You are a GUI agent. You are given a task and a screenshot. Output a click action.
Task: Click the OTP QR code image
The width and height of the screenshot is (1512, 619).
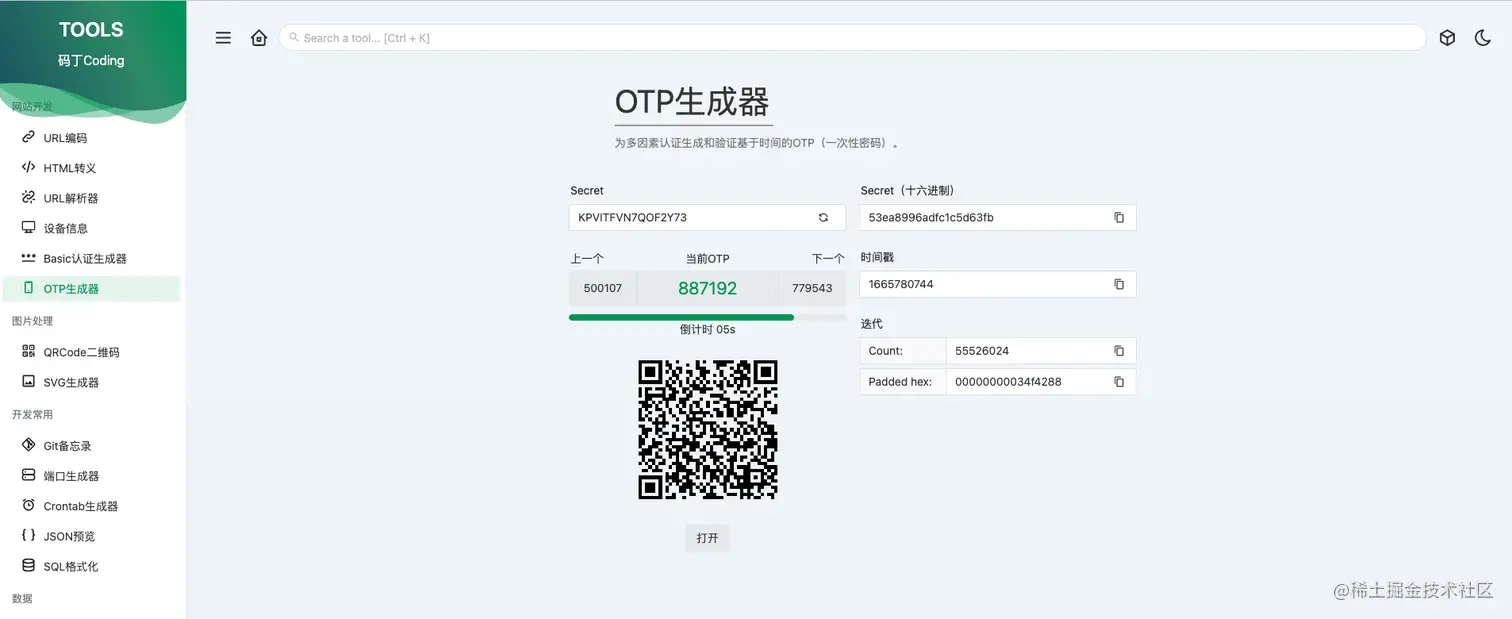pos(708,429)
